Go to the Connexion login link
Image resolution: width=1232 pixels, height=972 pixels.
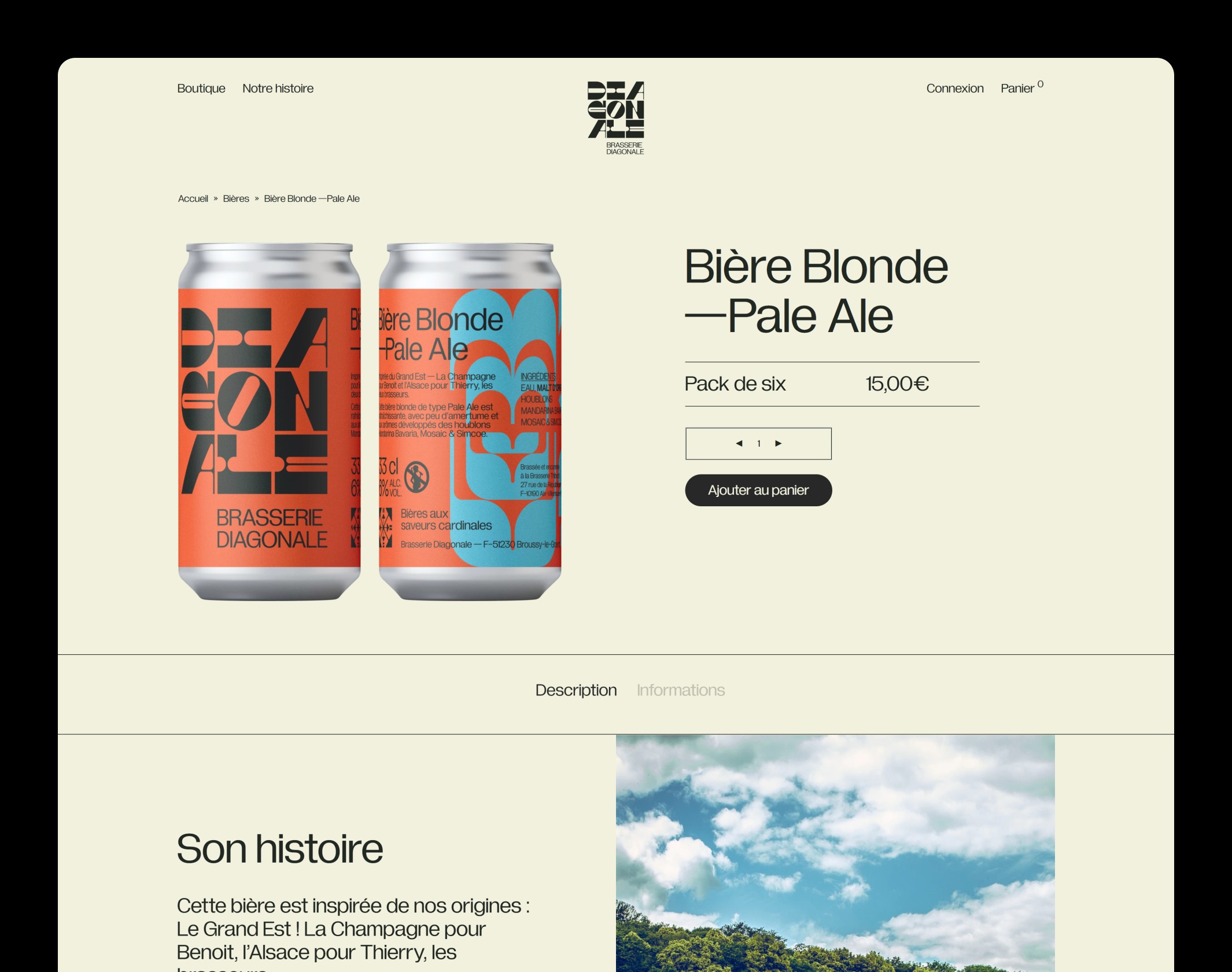pyautogui.click(x=954, y=89)
